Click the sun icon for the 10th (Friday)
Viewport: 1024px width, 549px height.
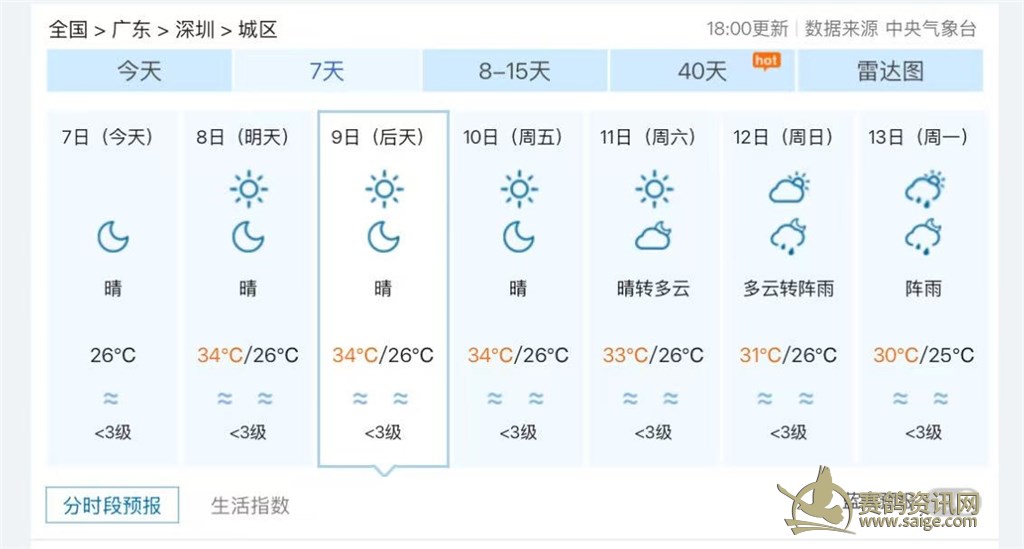tap(518, 188)
